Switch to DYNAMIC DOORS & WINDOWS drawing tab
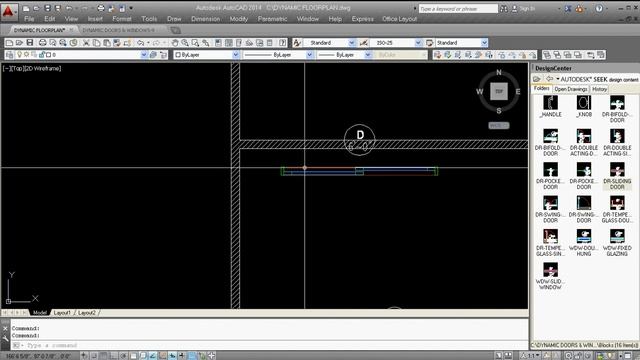 (118, 30)
